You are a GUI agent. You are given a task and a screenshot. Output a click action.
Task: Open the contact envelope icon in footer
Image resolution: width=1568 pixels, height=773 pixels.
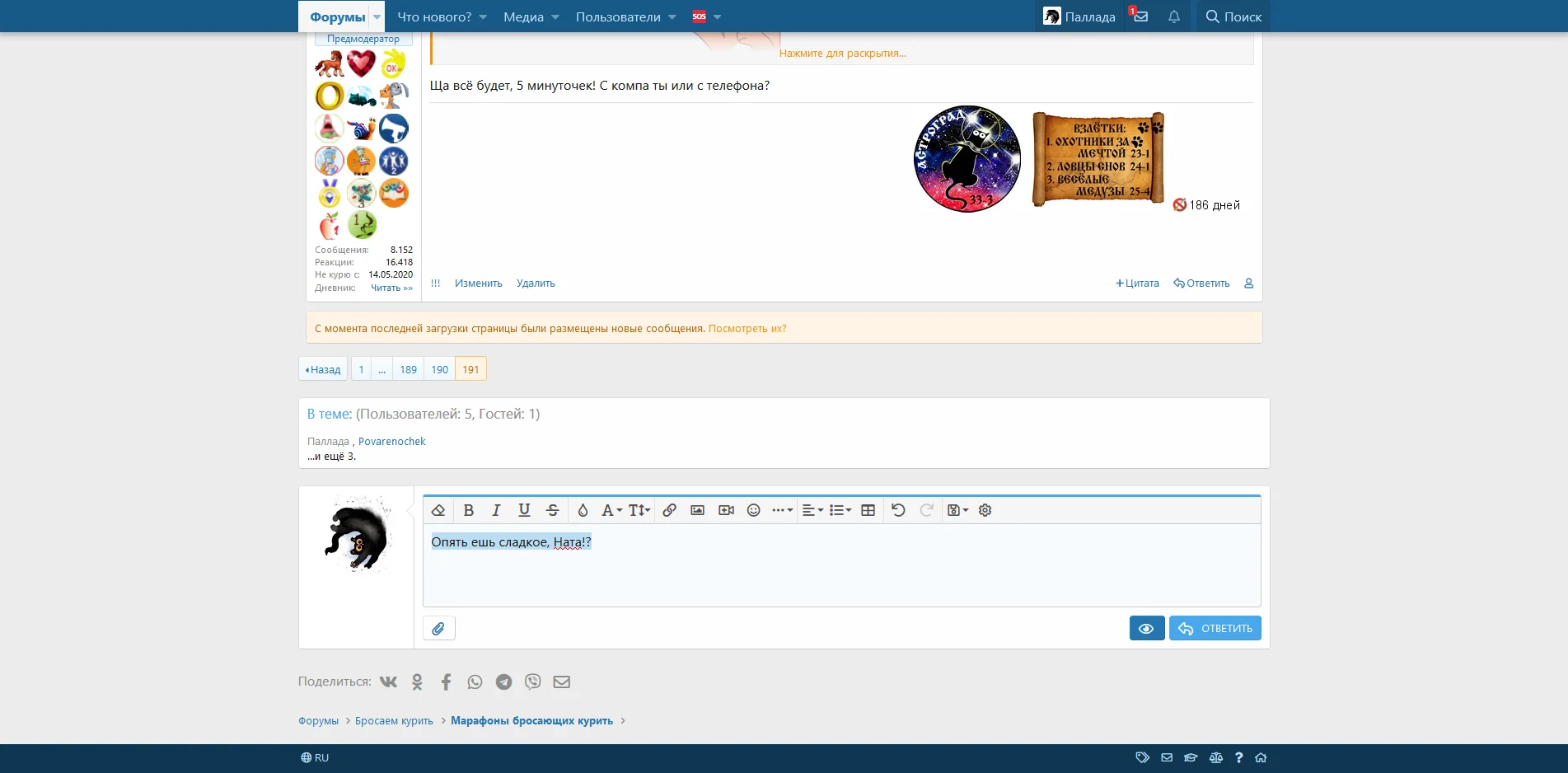click(x=1167, y=757)
